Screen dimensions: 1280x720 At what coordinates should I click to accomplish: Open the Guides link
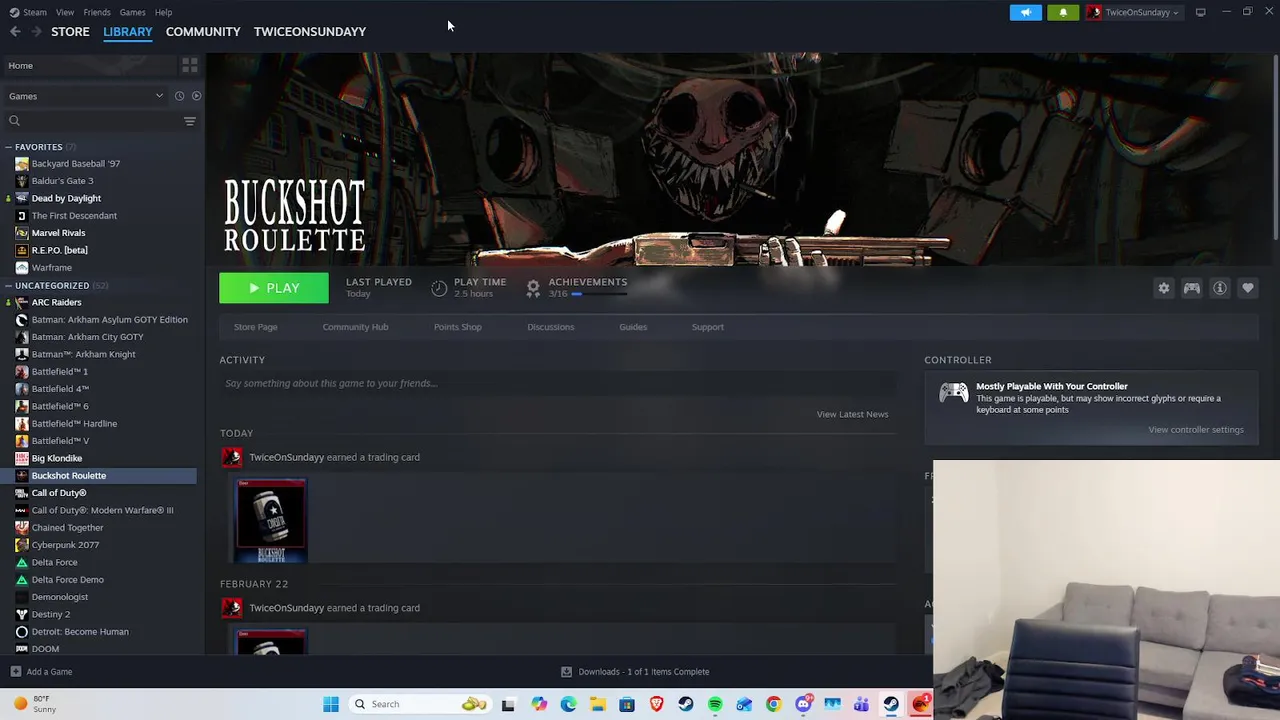tap(633, 327)
